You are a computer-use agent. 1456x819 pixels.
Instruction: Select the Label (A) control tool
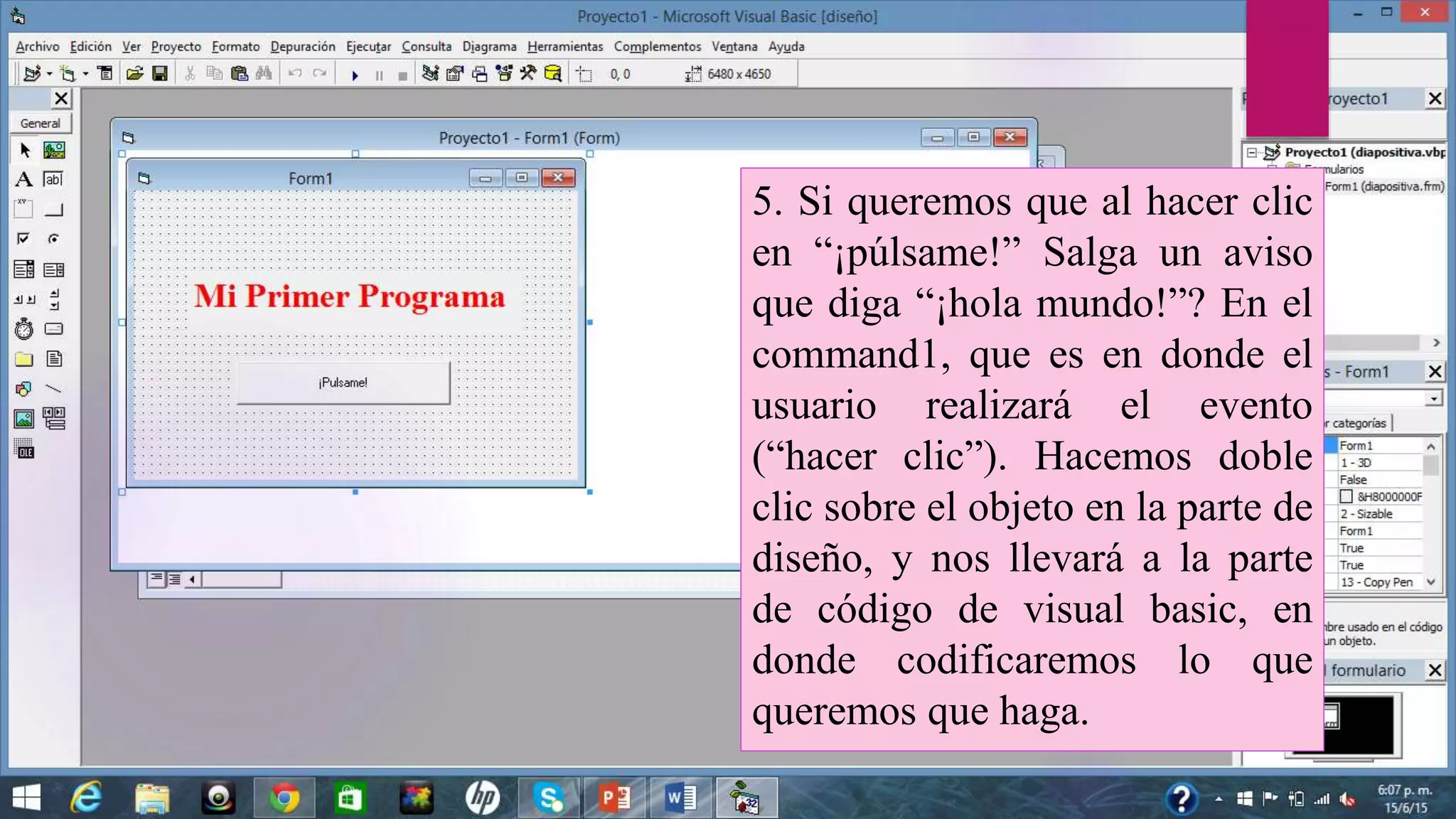(23, 179)
